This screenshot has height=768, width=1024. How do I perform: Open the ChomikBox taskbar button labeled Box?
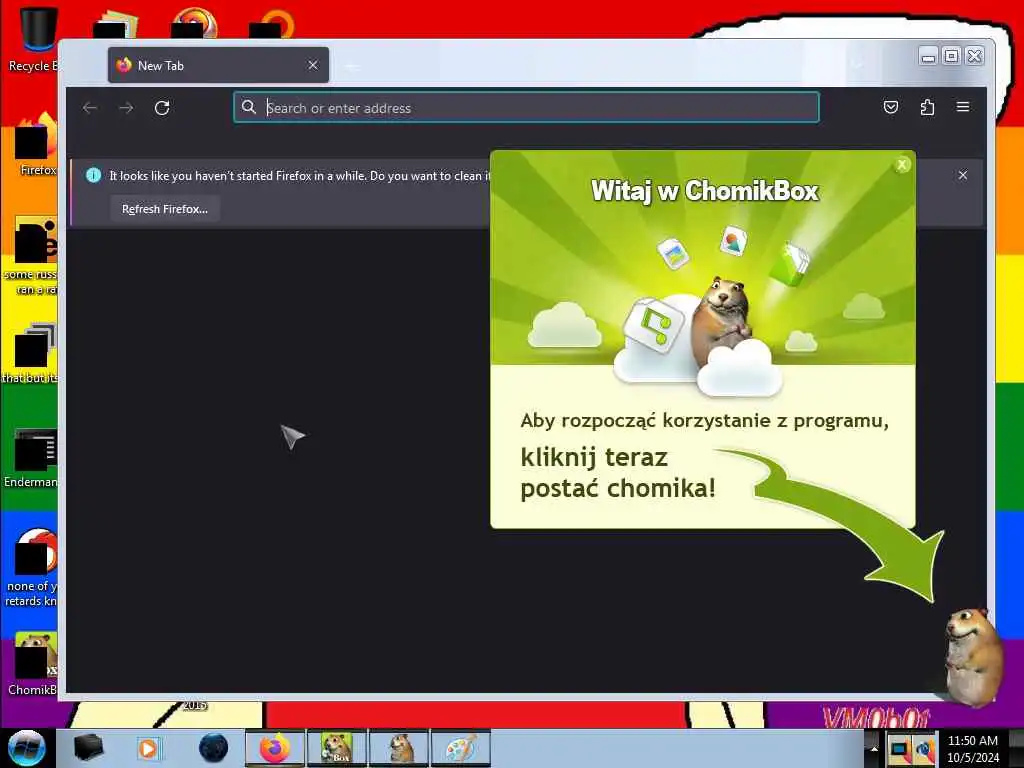(337, 748)
